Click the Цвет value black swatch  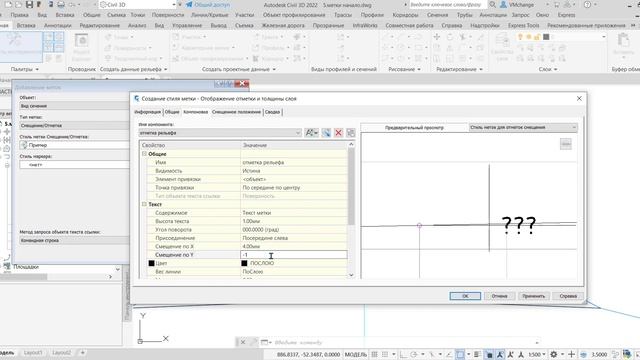coord(244,263)
